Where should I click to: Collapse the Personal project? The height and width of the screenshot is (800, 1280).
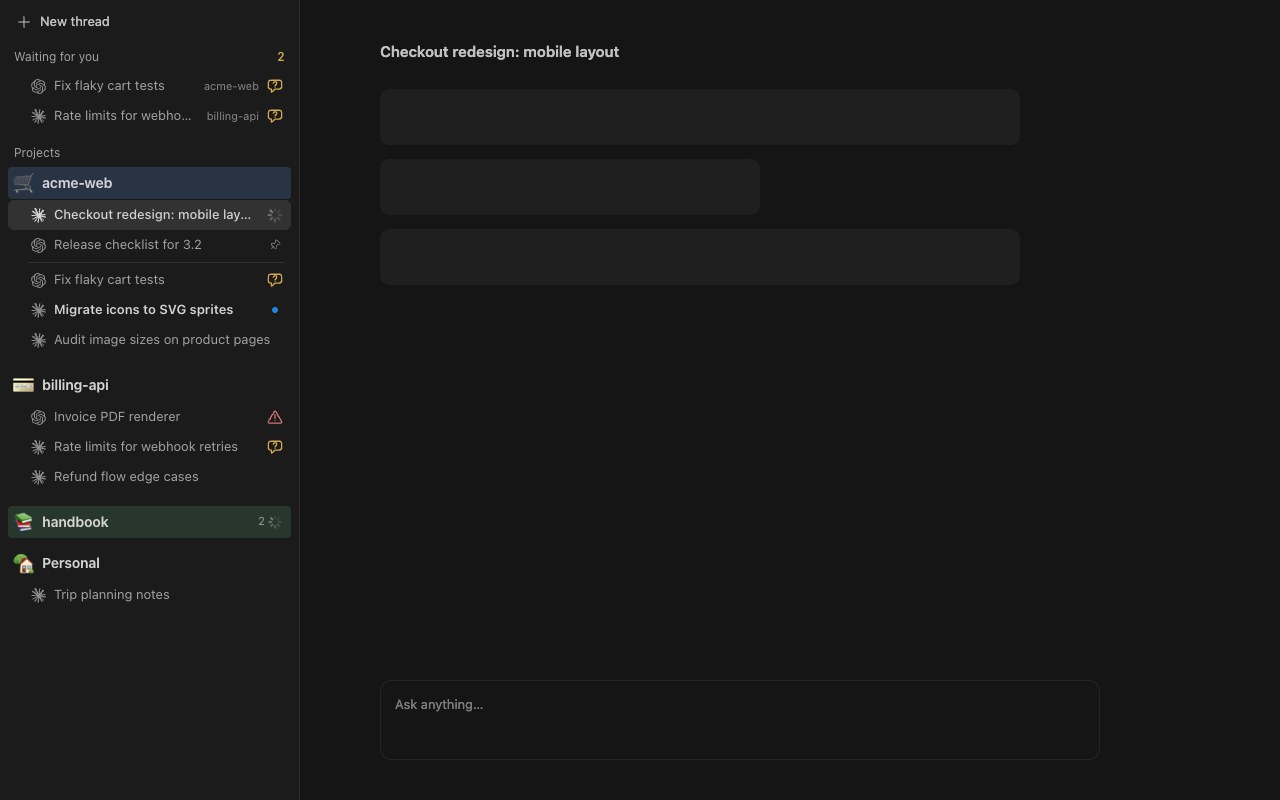pyautogui.click(x=149, y=563)
